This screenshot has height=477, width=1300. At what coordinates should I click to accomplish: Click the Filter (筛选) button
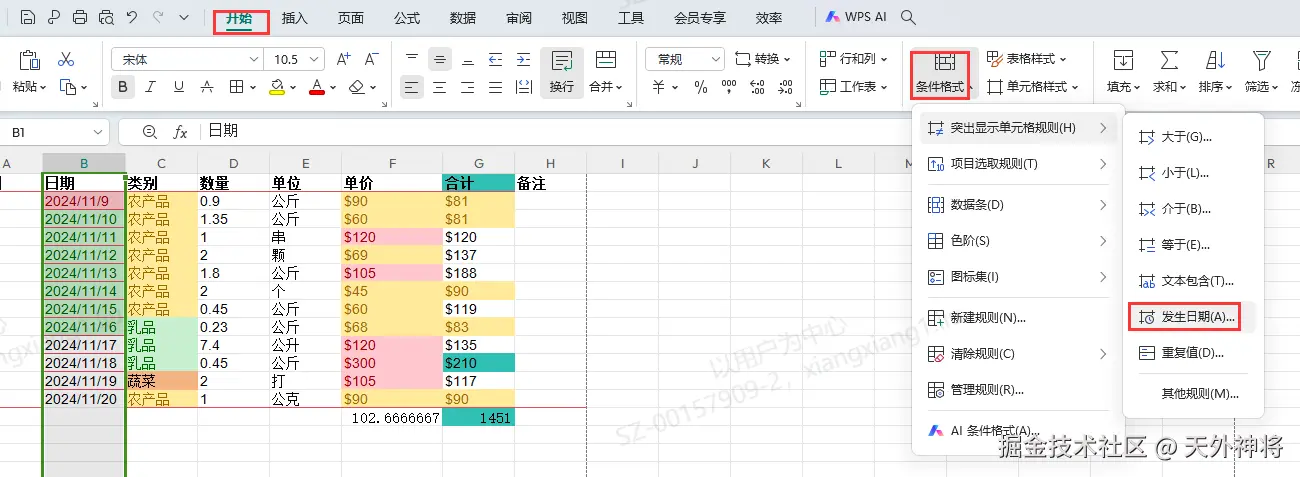(x=1260, y=73)
